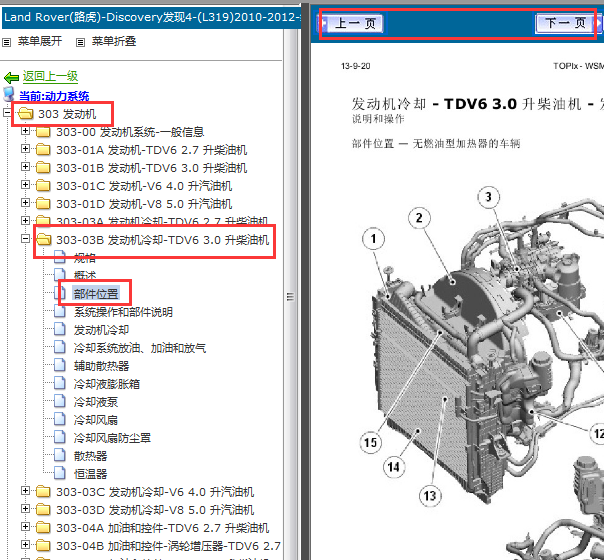Open the 冷却风扇 document
Viewport: 604px width, 560px height.
coord(96,420)
